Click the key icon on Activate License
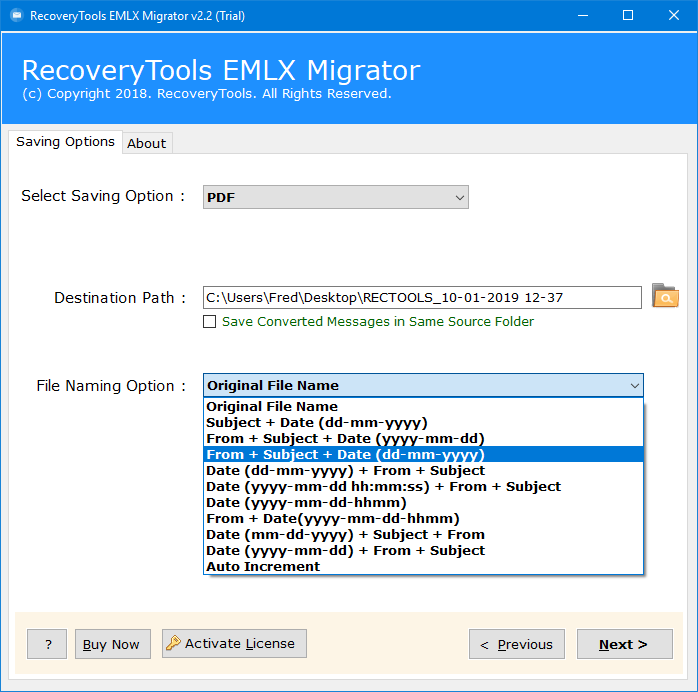The width and height of the screenshot is (698, 692). 173,643
